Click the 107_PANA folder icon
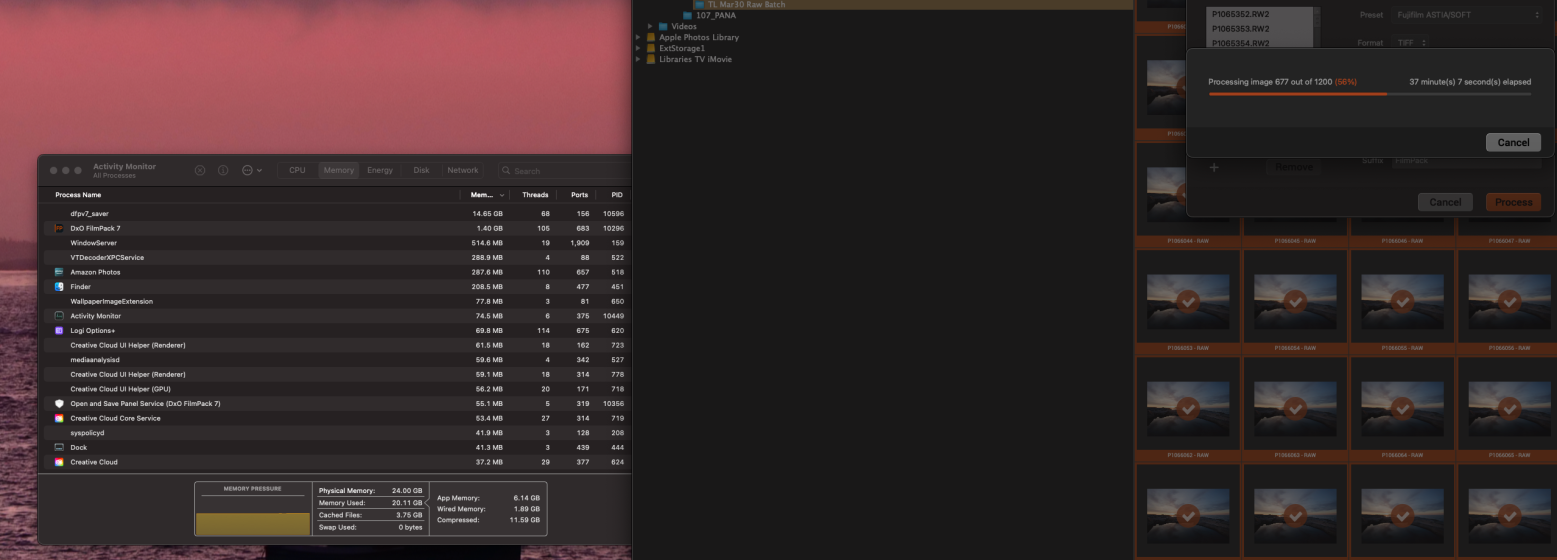The height and width of the screenshot is (560, 1557). click(x=688, y=15)
